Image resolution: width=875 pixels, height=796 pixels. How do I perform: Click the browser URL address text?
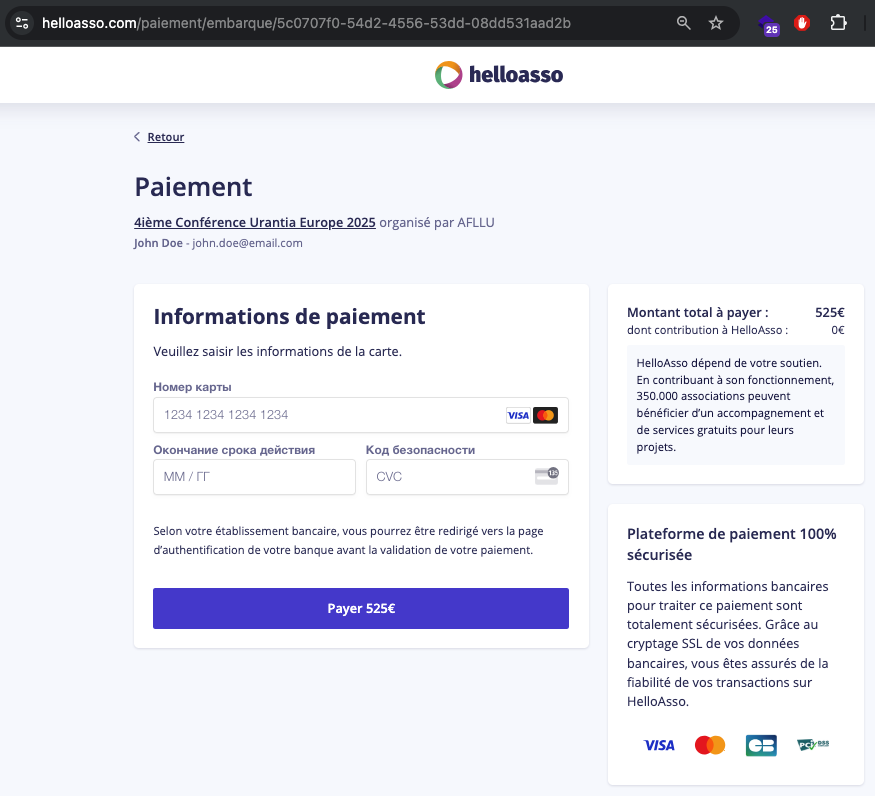point(306,23)
